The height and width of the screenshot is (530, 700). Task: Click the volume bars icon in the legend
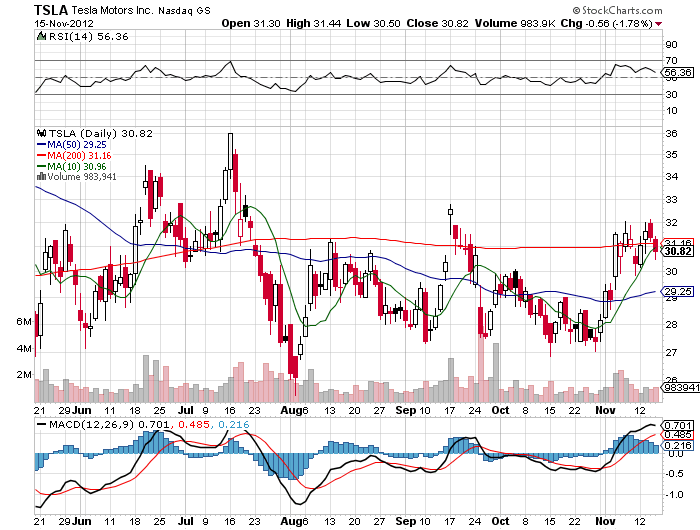tap(41, 177)
